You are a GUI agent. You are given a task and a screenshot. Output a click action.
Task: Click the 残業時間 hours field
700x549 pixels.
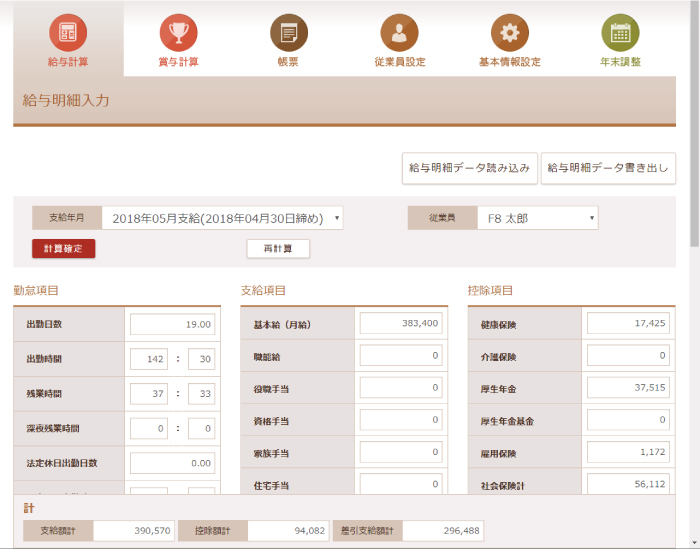tap(148, 394)
